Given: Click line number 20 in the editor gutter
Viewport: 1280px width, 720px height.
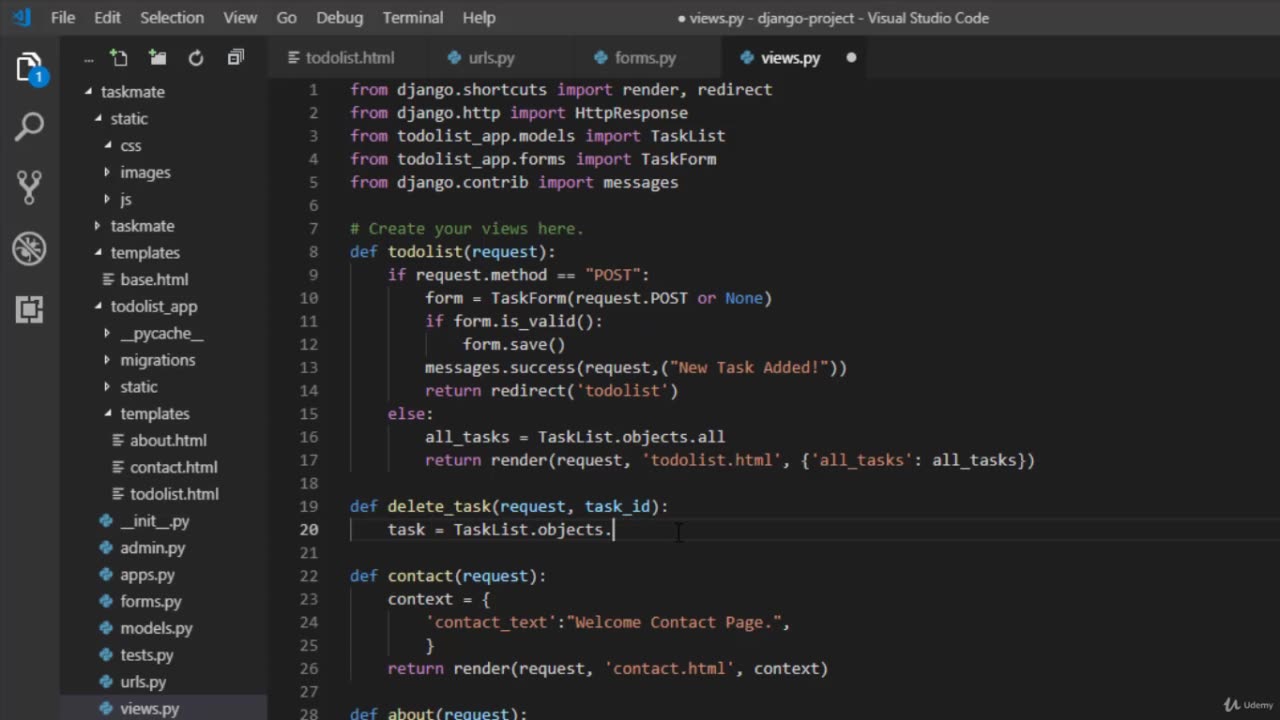Looking at the screenshot, I should (x=308, y=530).
